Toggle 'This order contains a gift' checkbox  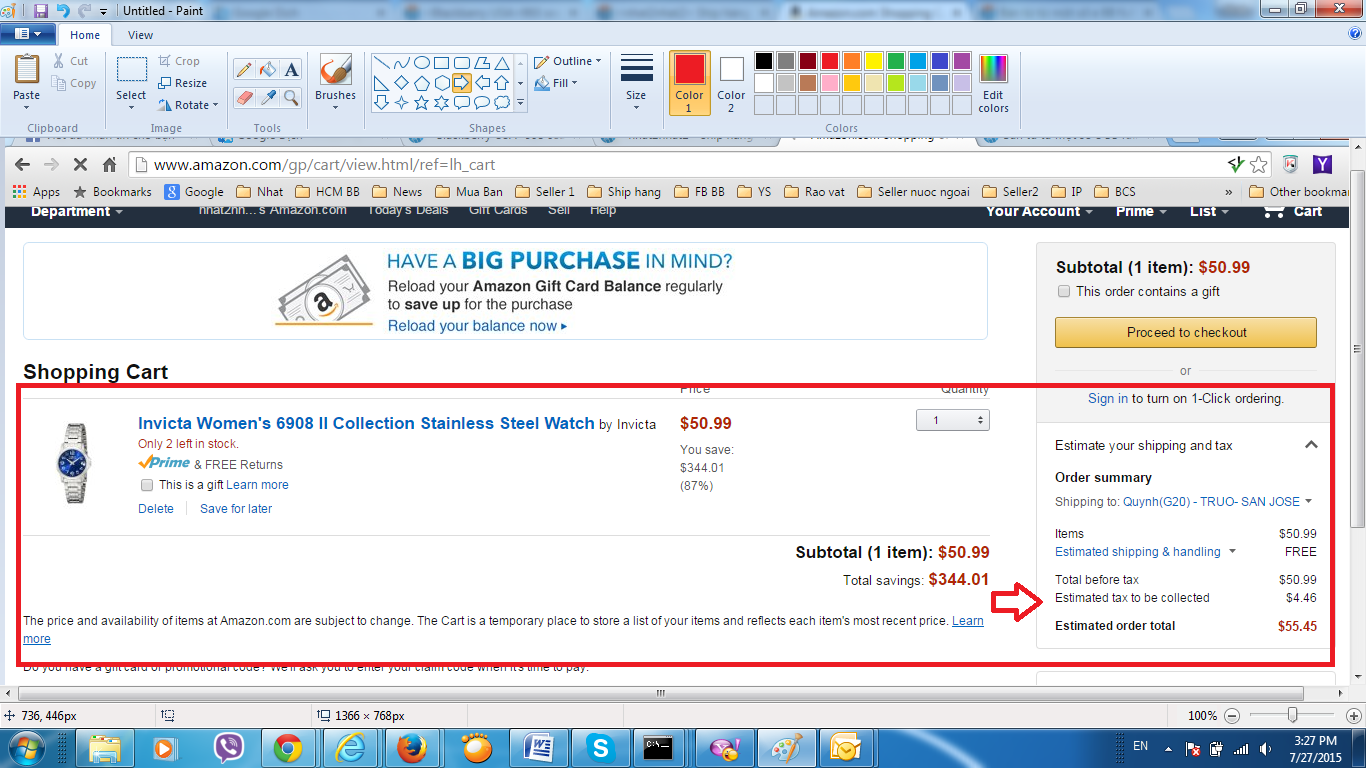(x=1064, y=292)
